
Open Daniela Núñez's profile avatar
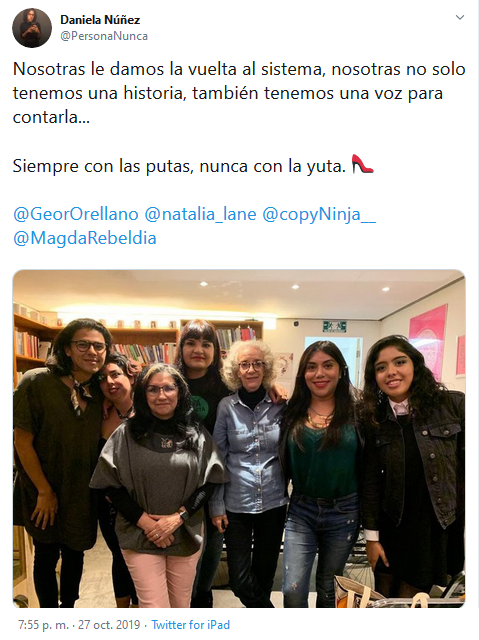(32, 28)
